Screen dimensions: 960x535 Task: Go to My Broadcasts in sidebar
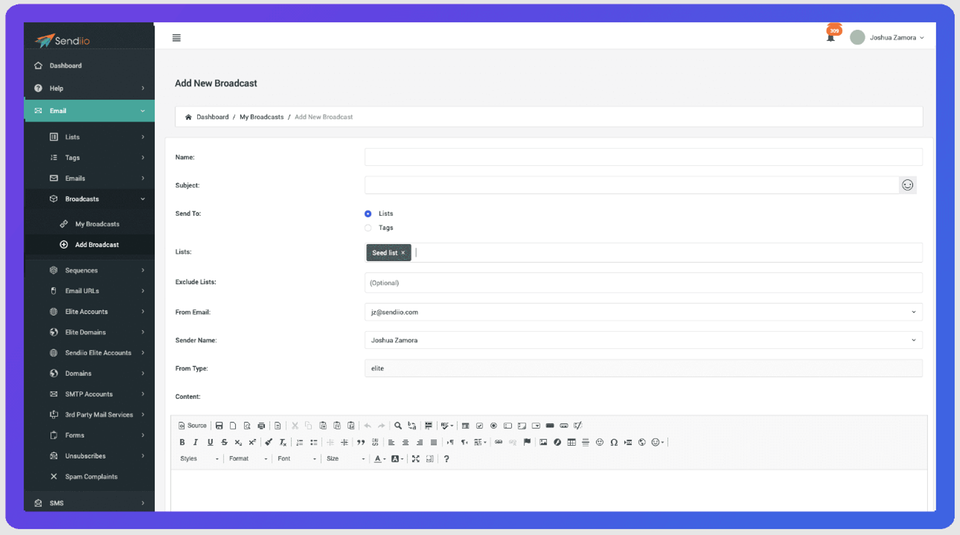click(89, 224)
